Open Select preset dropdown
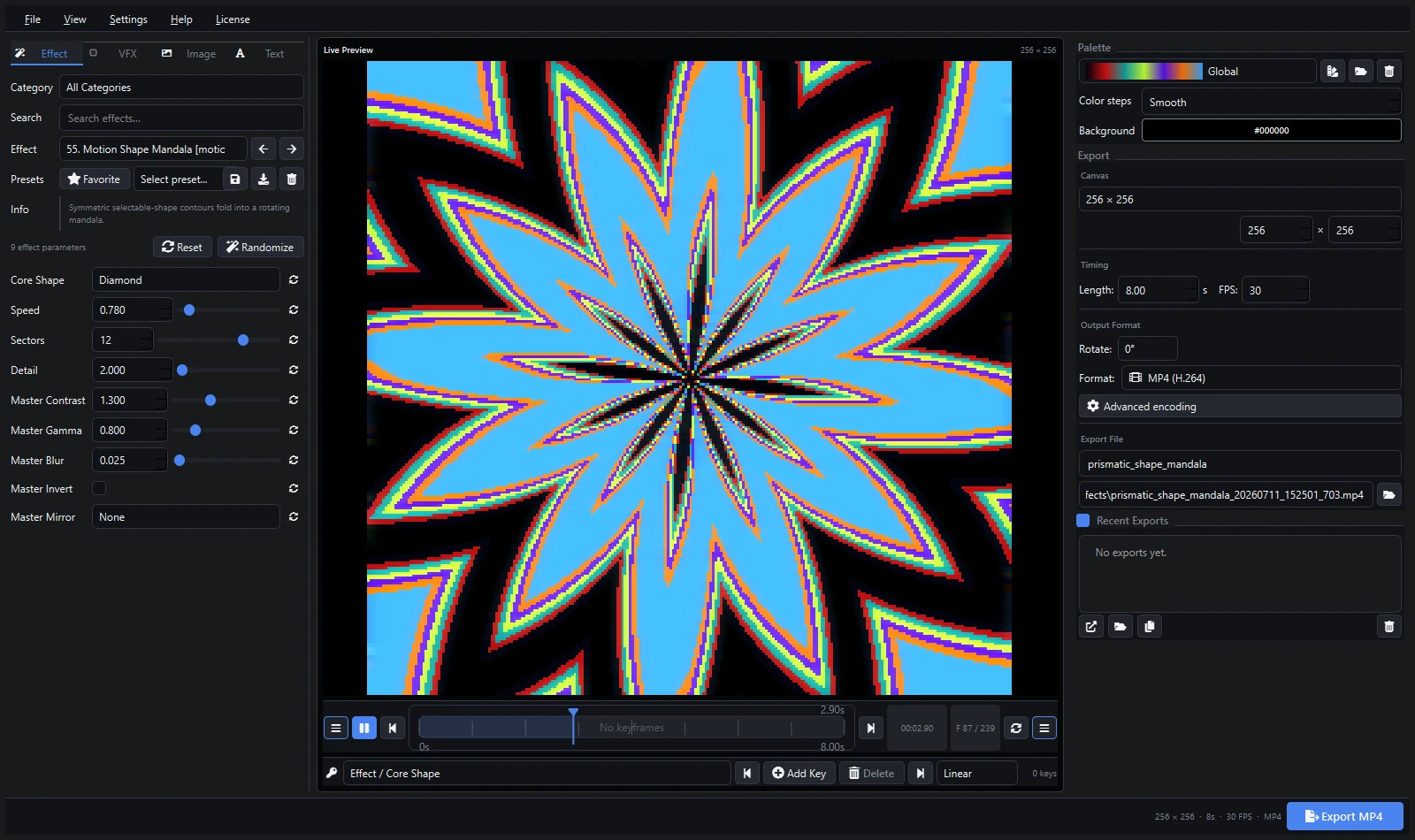The image size is (1415, 840). (179, 179)
